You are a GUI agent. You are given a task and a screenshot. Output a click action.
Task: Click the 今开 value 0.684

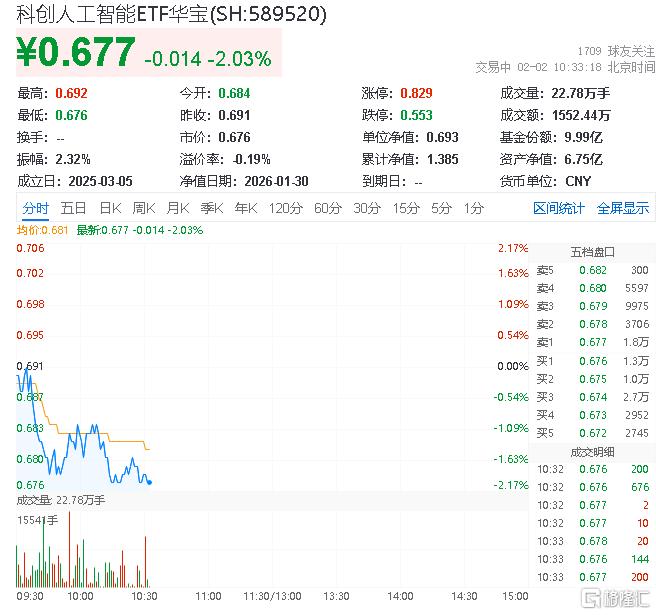(x=234, y=93)
